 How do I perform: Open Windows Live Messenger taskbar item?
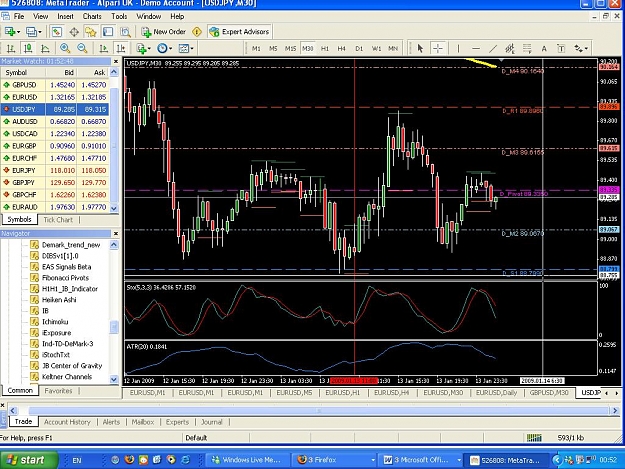(x=247, y=460)
